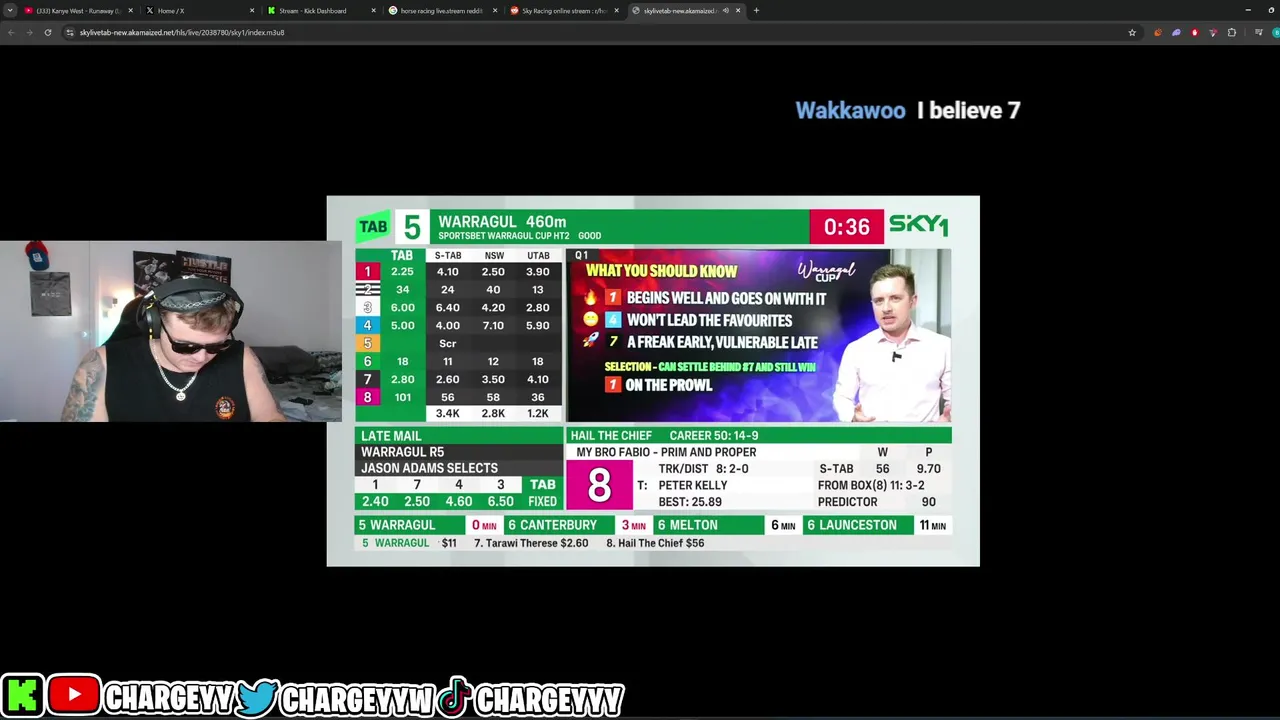1280x720 pixels.
Task: Click the large pink number 8 badge
Action: (599, 485)
